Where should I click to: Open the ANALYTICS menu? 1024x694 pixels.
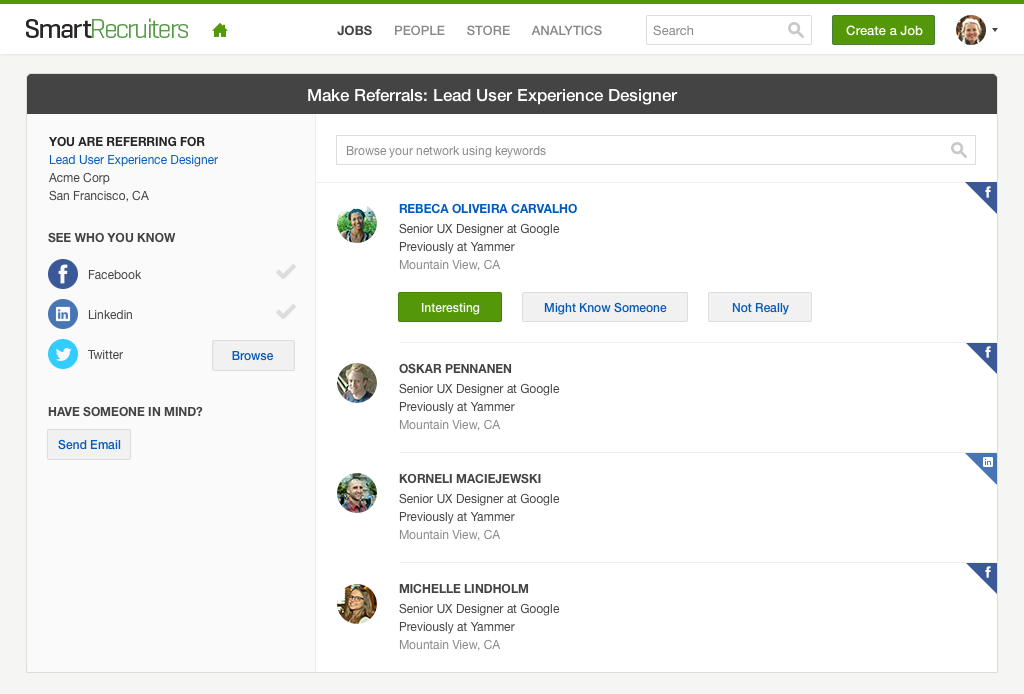[x=567, y=31]
